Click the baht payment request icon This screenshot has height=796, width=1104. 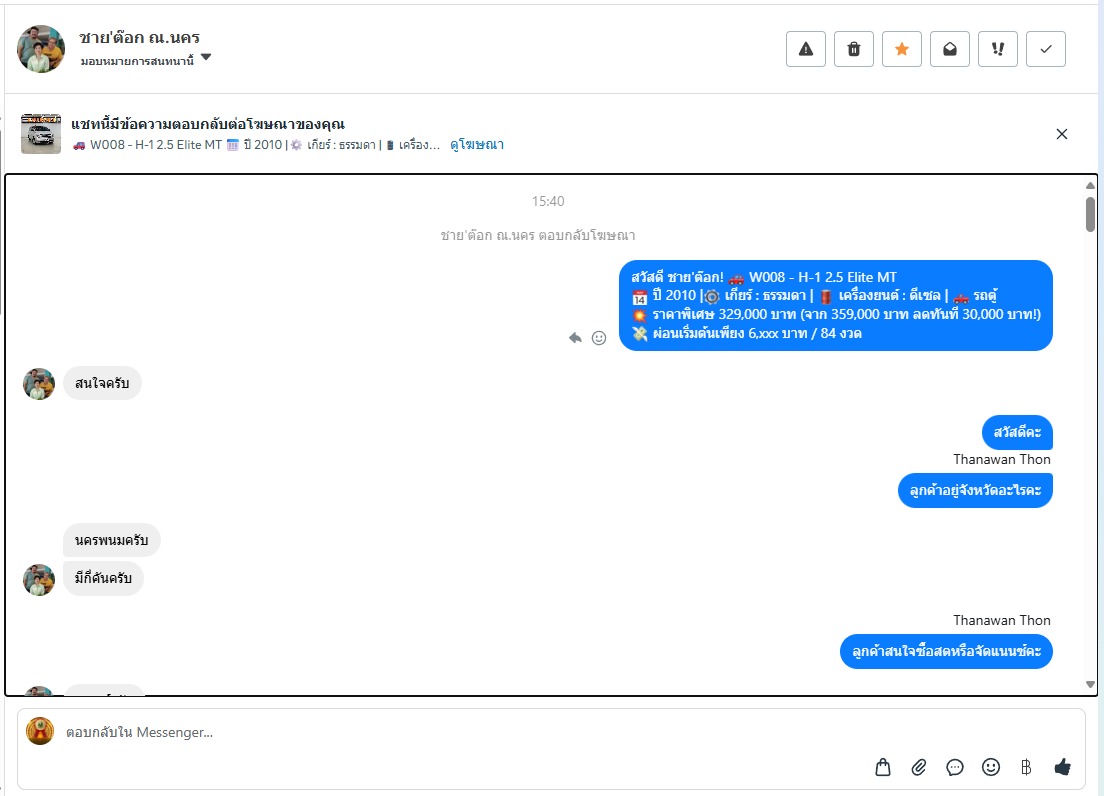click(1027, 767)
